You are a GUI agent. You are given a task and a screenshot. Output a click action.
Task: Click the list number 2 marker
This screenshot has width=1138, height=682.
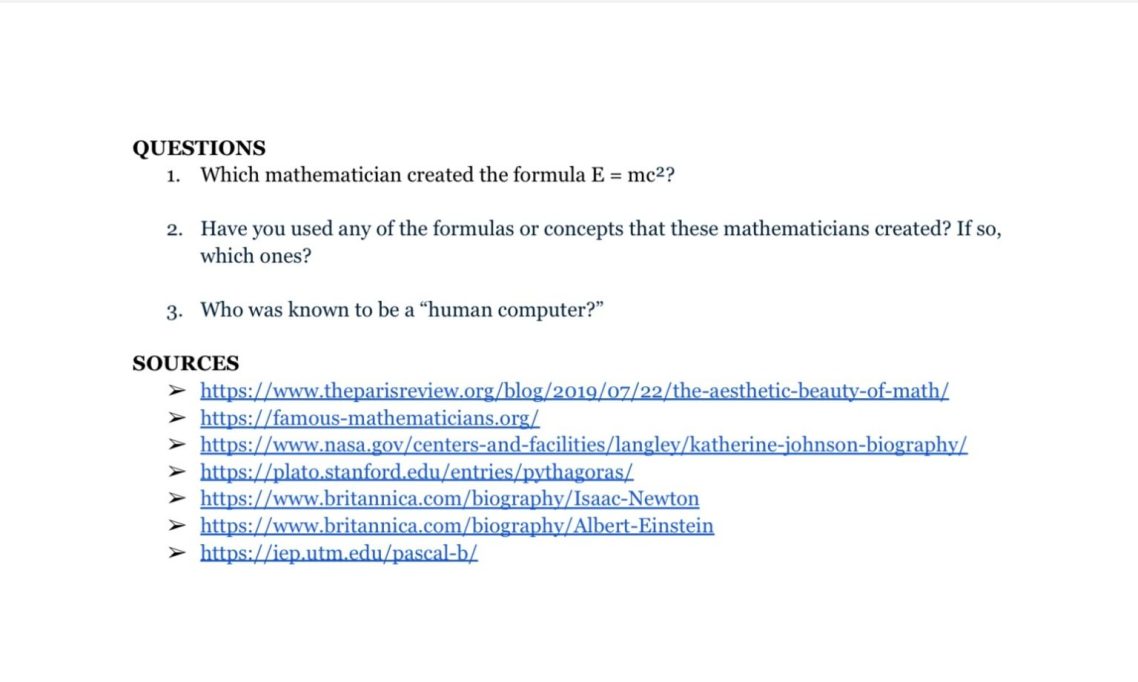click(x=174, y=230)
